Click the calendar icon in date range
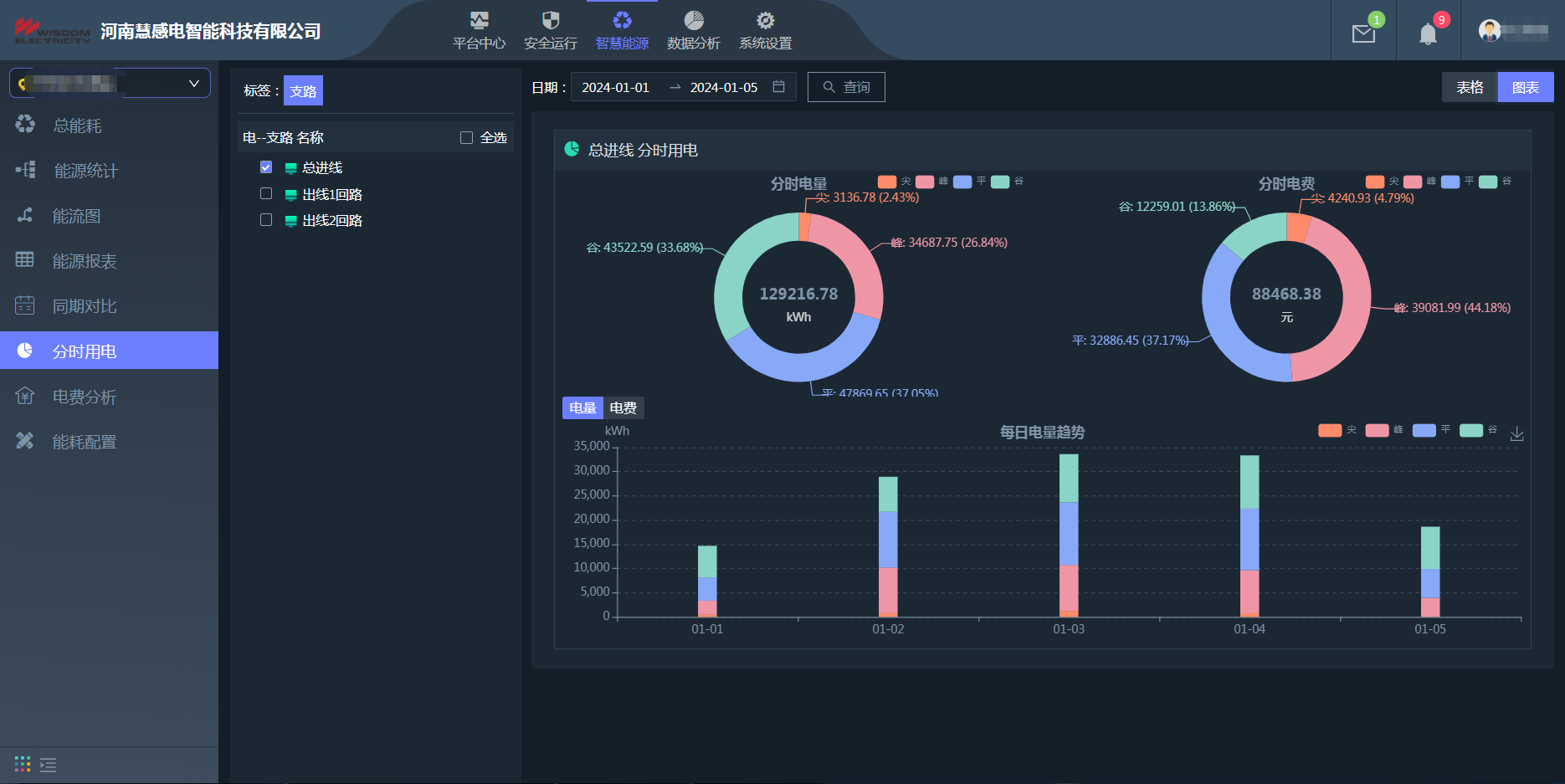Image resolution: width=1565 pixels, height=784 pixels. (x=778, y=87)
